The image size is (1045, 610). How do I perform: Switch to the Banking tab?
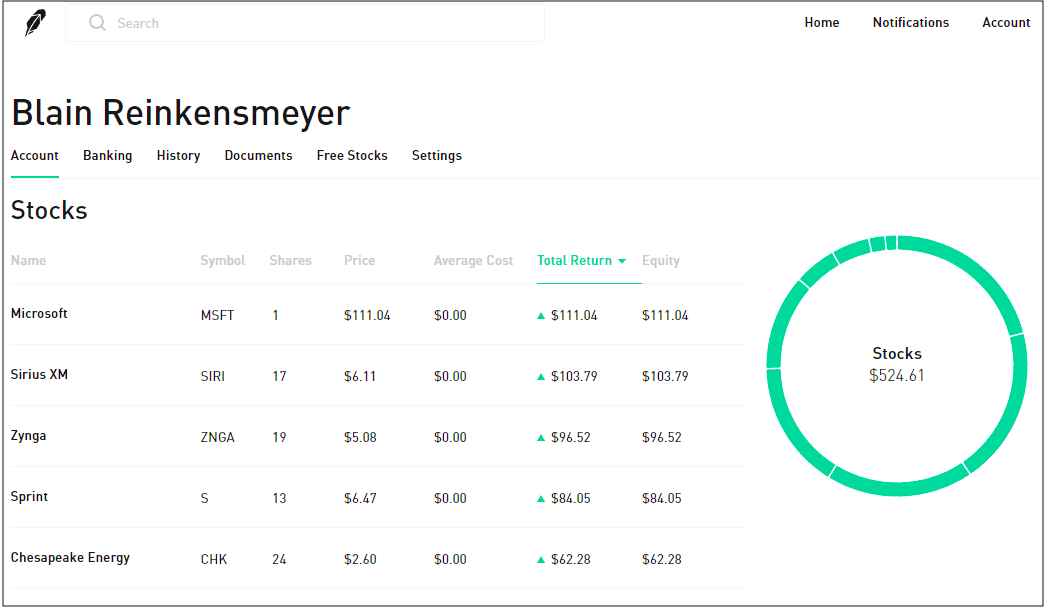(x=107, y=156)
